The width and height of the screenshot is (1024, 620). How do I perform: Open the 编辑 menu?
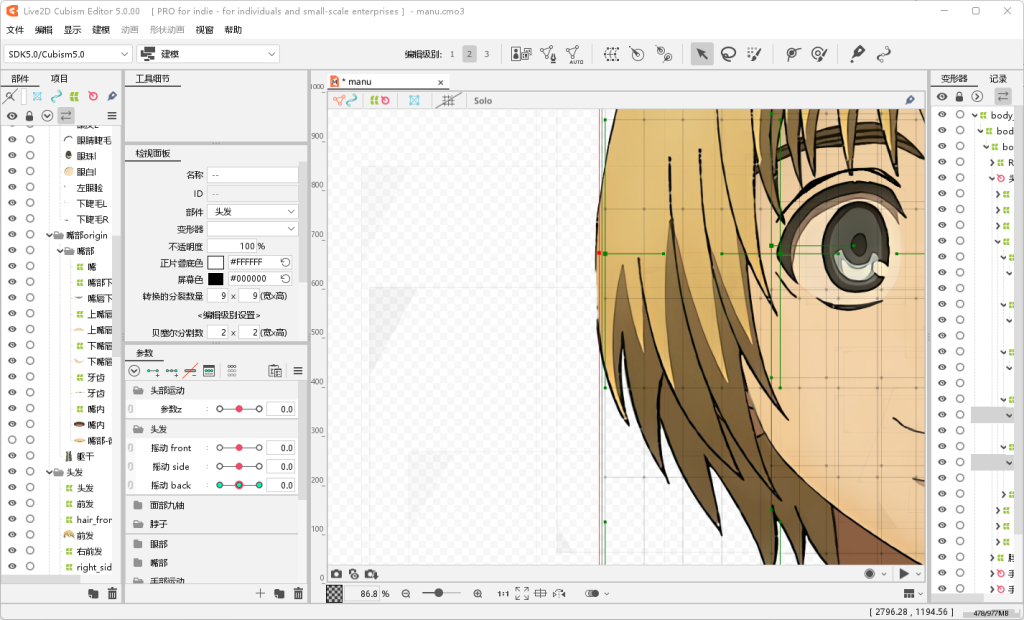(44, 30)
